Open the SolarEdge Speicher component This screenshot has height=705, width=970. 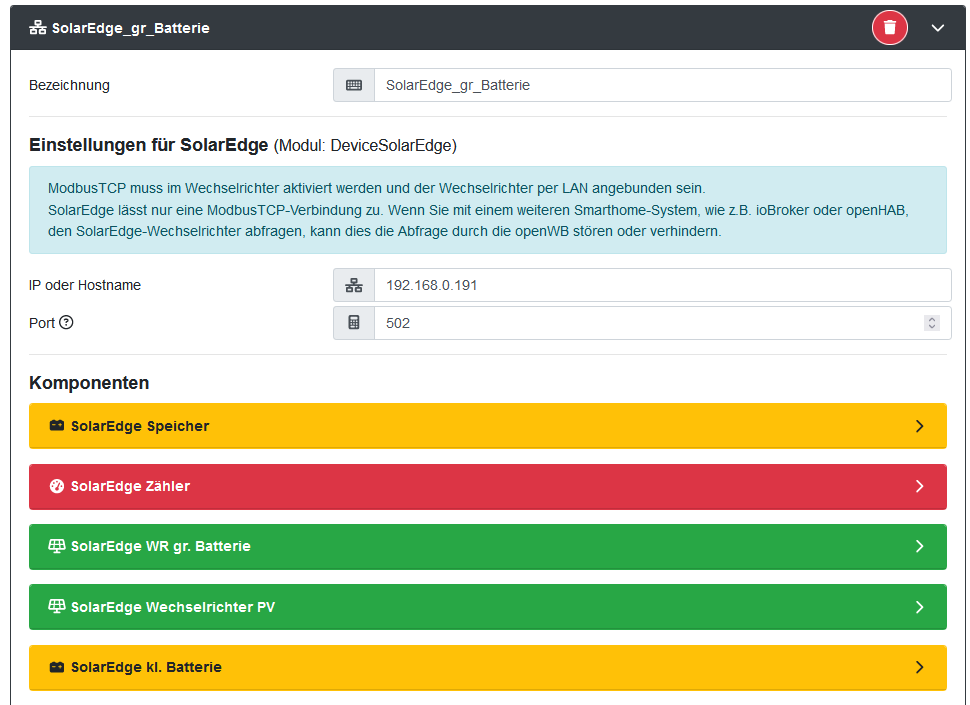tap(487, 426)
